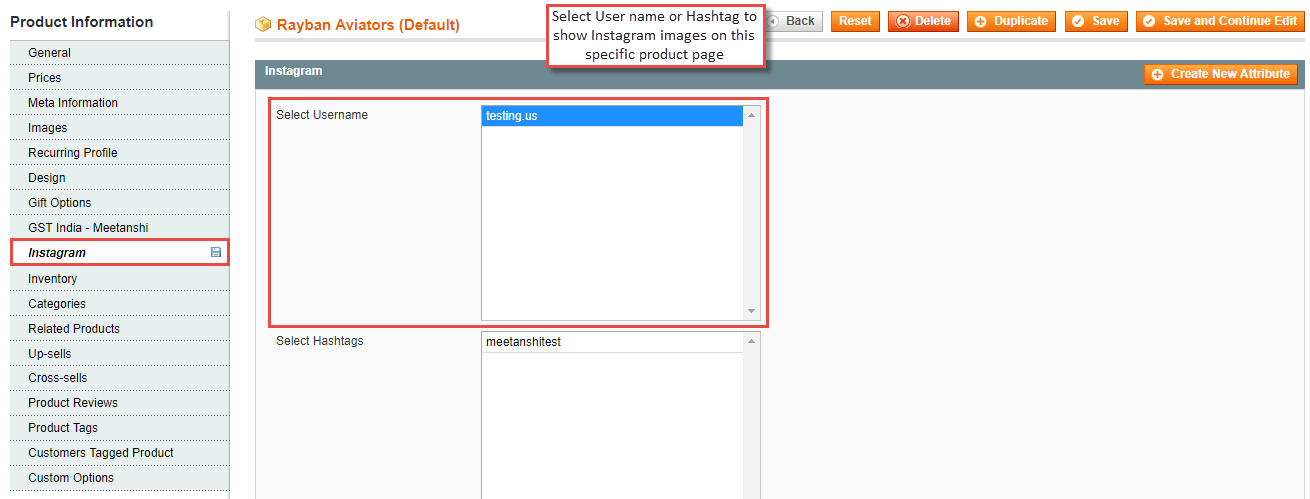
Task: Click the Select Hashtags label
Action: coord(320,341)
